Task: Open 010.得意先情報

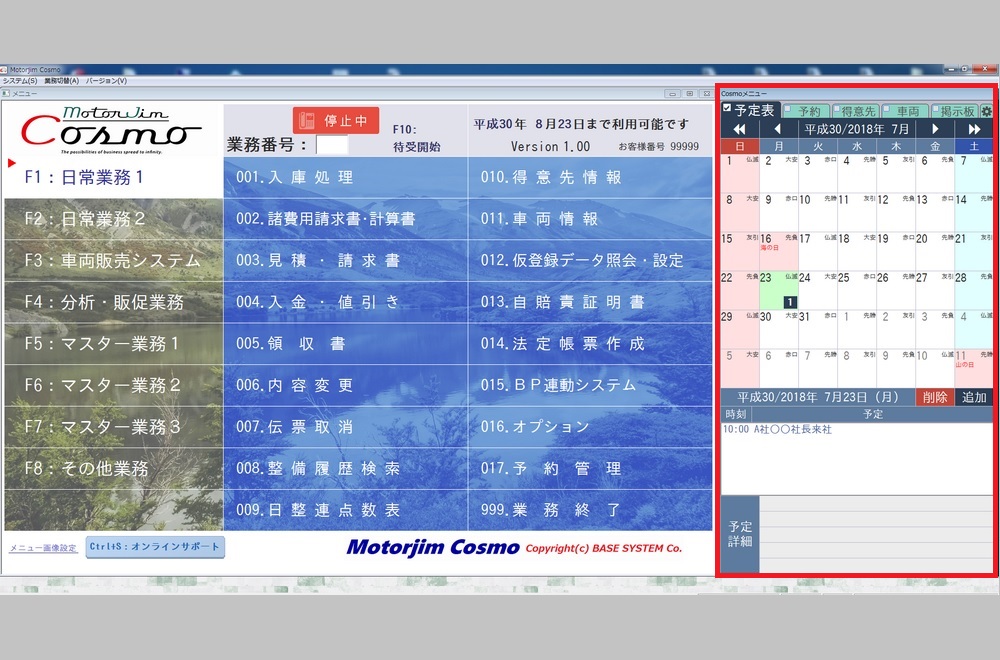Action: pyautogui.click(x=591, y=177)
